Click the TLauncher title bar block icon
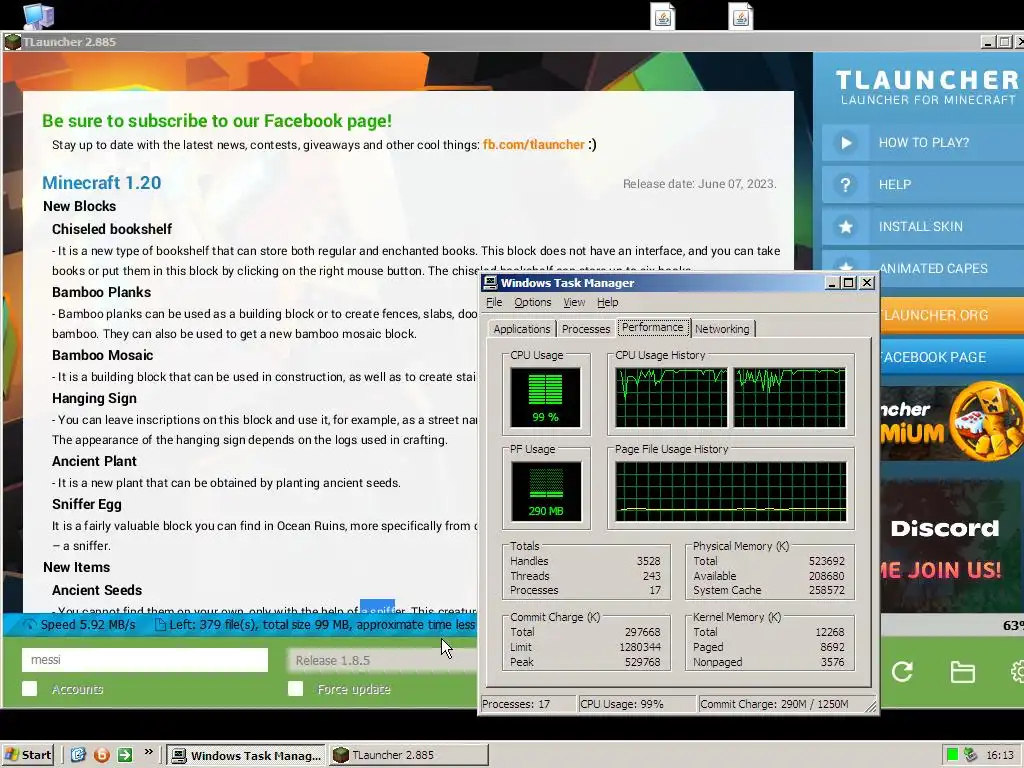The height and width of the screenshot is (768, 1024). [12, 42]
